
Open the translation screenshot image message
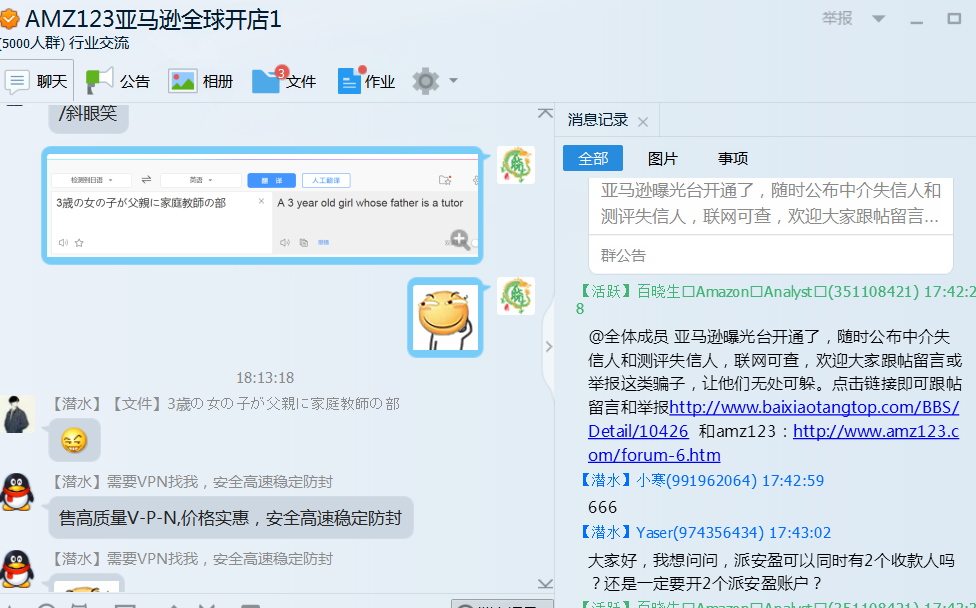(x=262, y=205)
